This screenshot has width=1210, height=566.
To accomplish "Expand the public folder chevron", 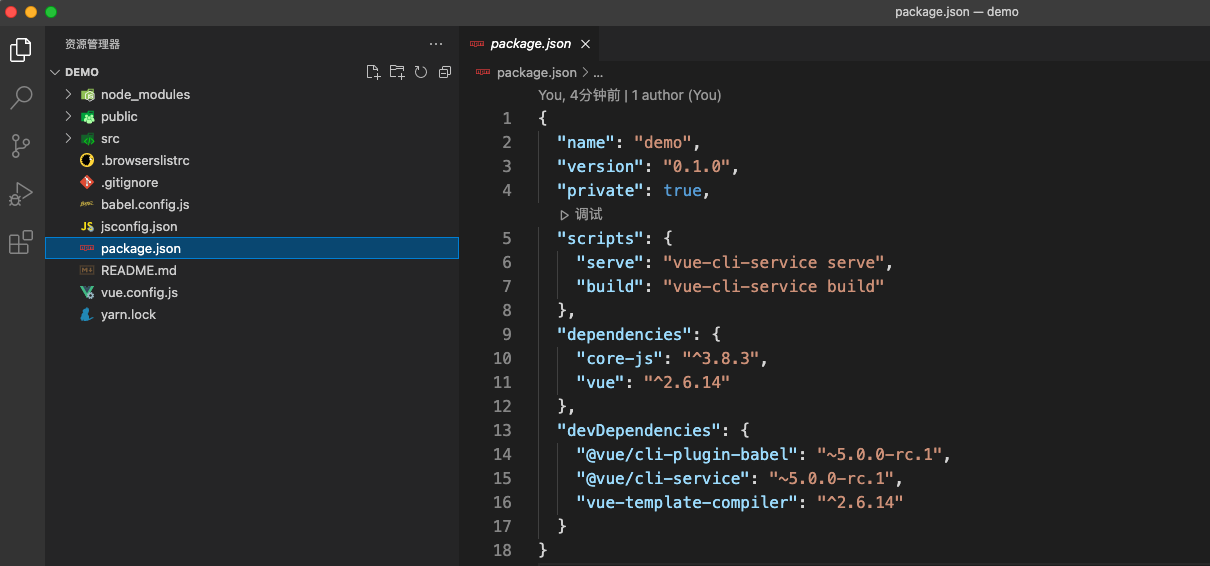I will tap(68, 116).
